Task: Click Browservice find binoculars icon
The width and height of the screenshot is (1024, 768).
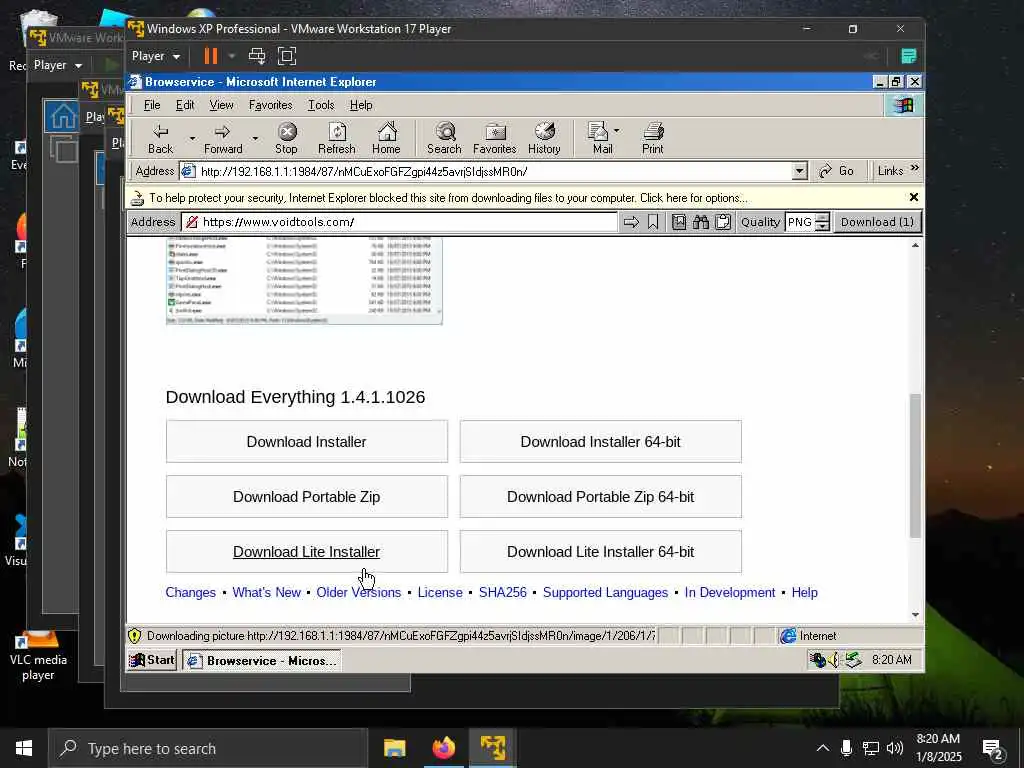Action: [701, 222]
